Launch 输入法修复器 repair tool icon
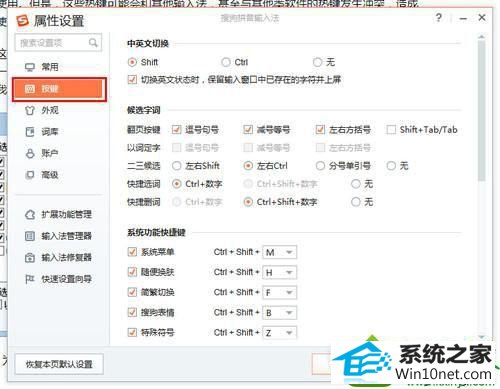 pyautogui.click(x=30, y=258)
